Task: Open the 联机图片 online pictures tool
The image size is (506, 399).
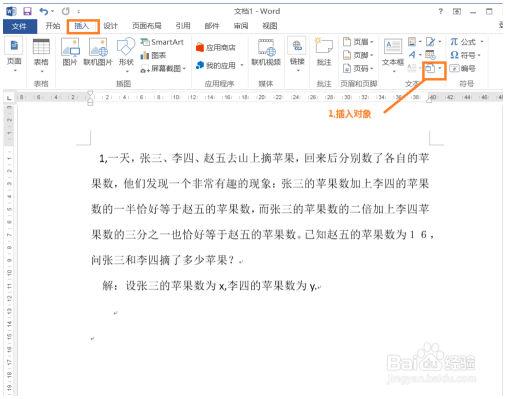Action: [x=98, y=52]
